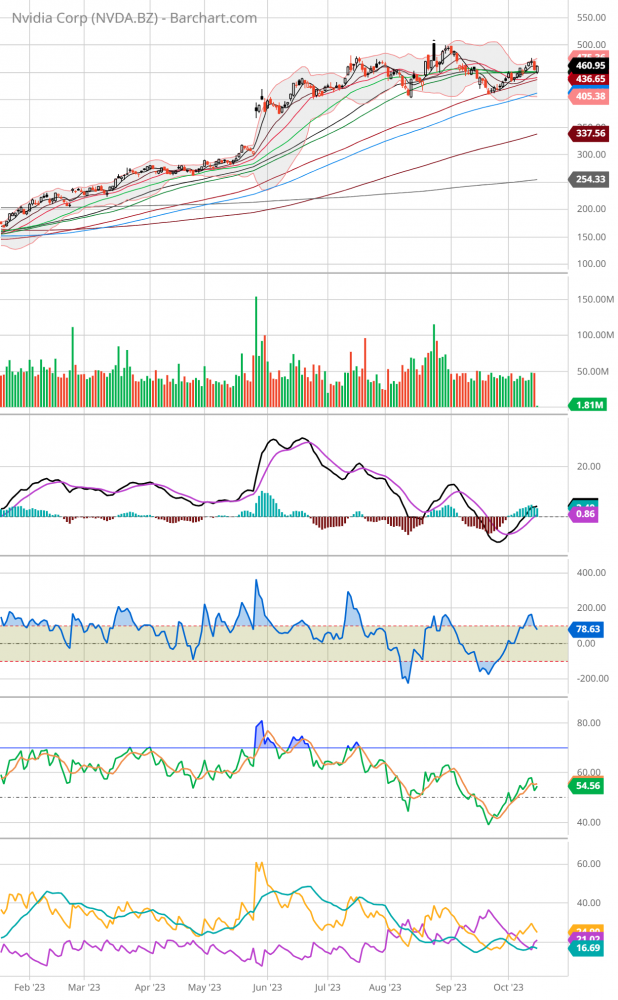
Task: Click the 400.00 label on the oscillator axis
Action: [x=593, y=573]
